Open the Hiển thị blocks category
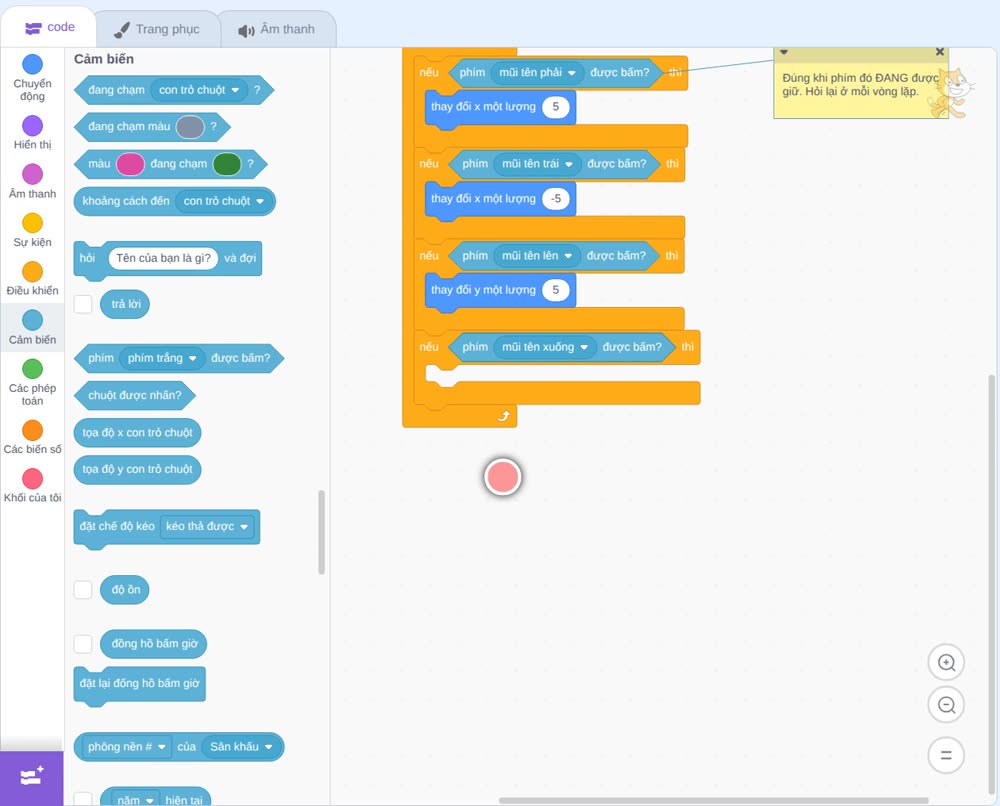Image resolution: width=1000 pixels, height=806 pixels. coord(32,133)
